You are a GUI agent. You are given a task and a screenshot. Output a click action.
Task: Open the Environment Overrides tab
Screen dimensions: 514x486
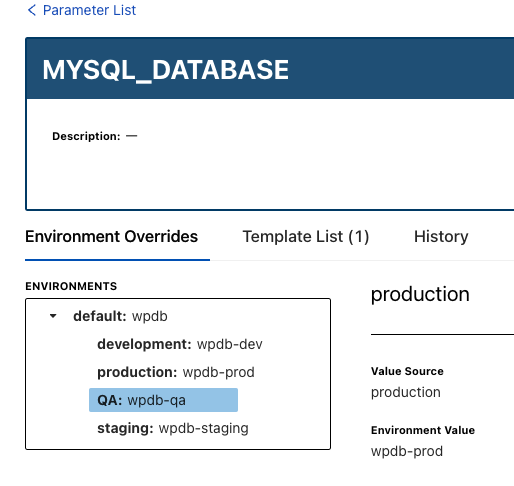tap(111, 237)
